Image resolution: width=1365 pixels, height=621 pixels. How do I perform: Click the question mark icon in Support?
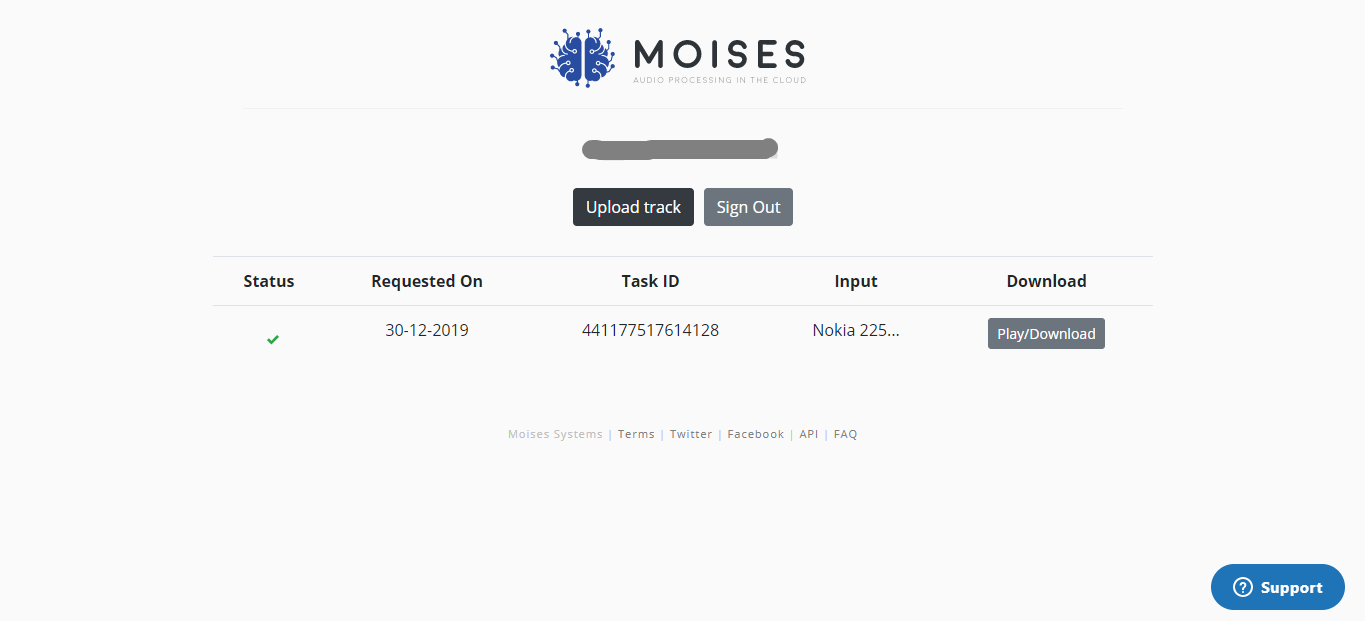coord(1243,587)
